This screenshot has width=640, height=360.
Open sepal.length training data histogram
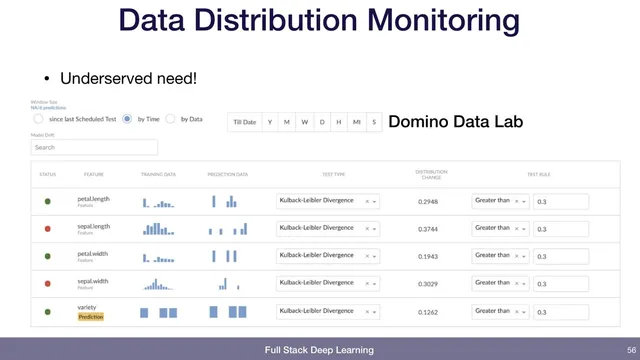[158, 229]
